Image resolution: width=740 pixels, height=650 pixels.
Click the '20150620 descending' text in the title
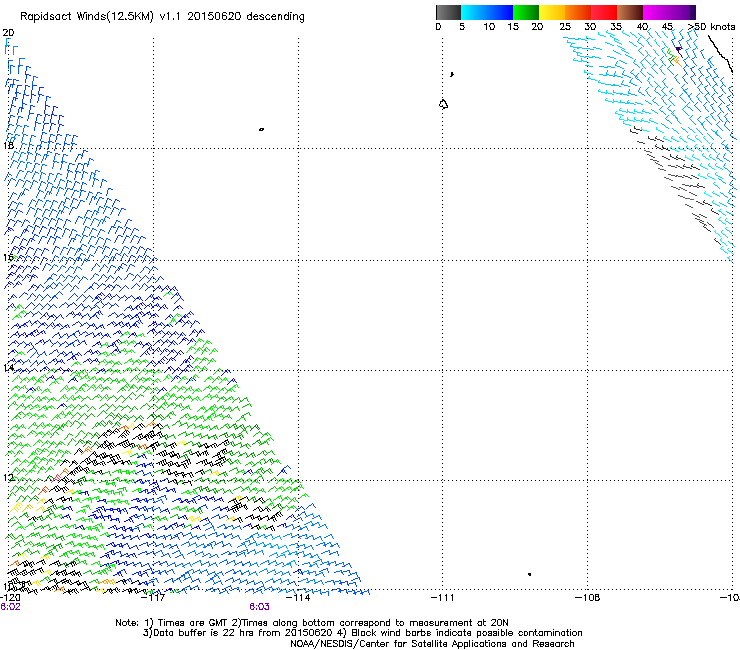(x=246, y=17)
